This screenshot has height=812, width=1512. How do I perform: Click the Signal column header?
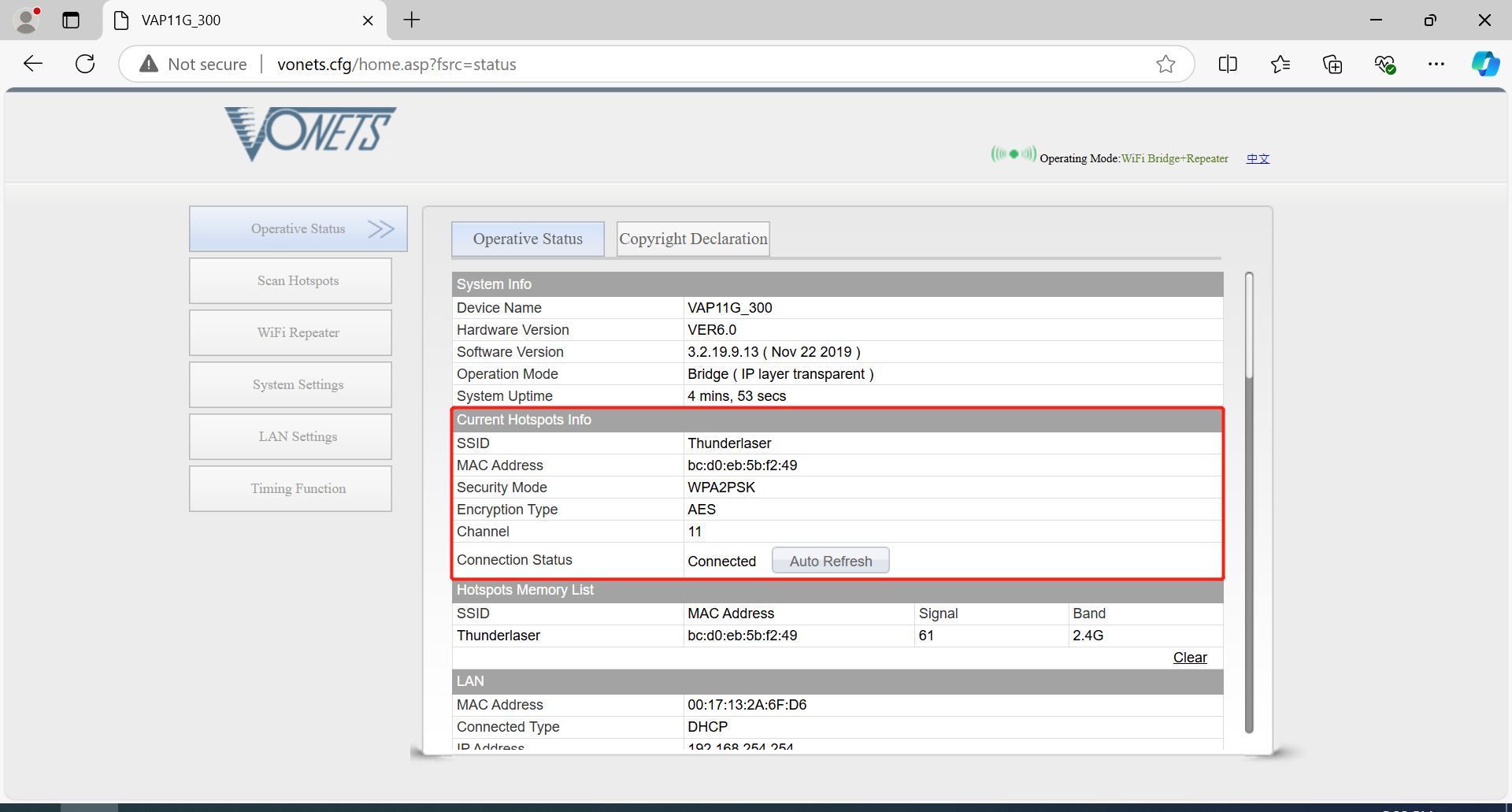click(938, 614)
